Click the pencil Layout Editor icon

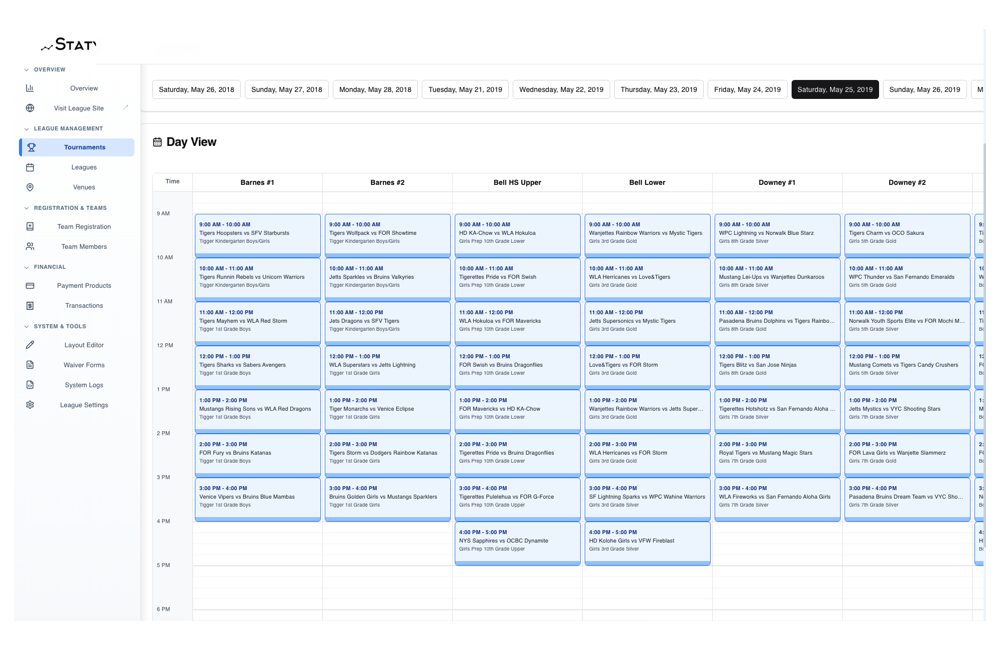(30, 345)
